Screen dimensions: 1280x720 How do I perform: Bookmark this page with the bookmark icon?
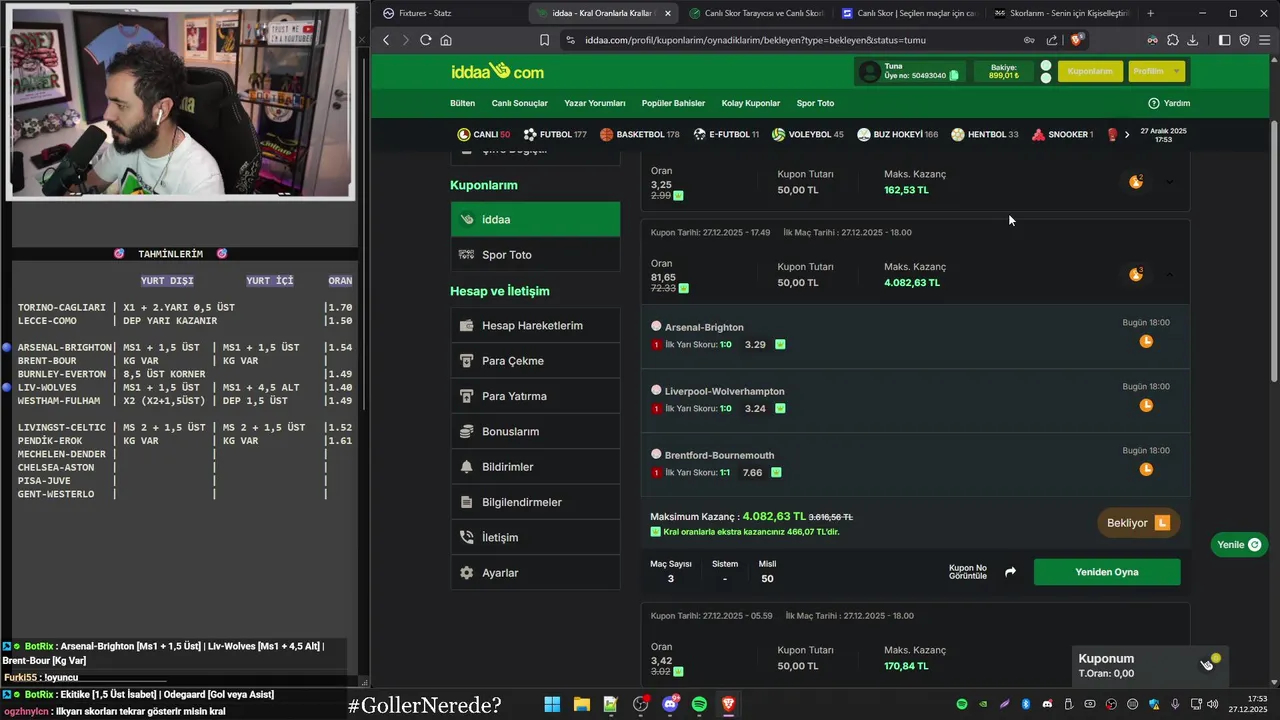544,40
